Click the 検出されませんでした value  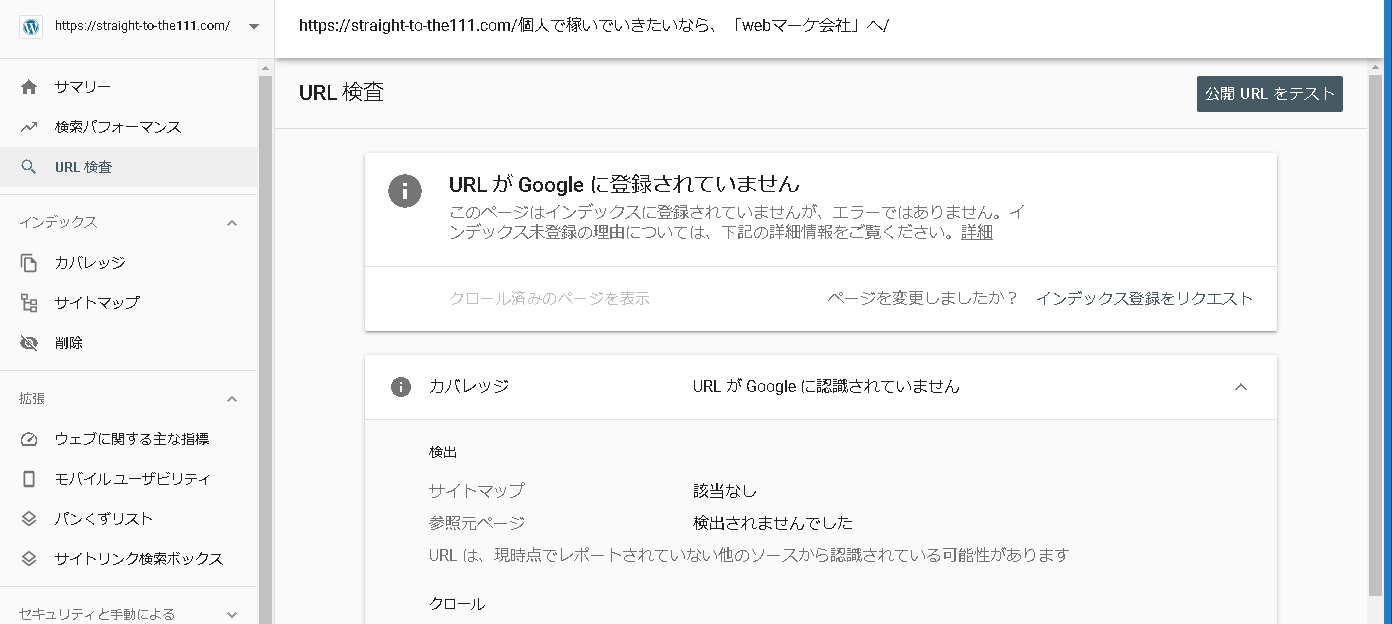tap(773, 523)
